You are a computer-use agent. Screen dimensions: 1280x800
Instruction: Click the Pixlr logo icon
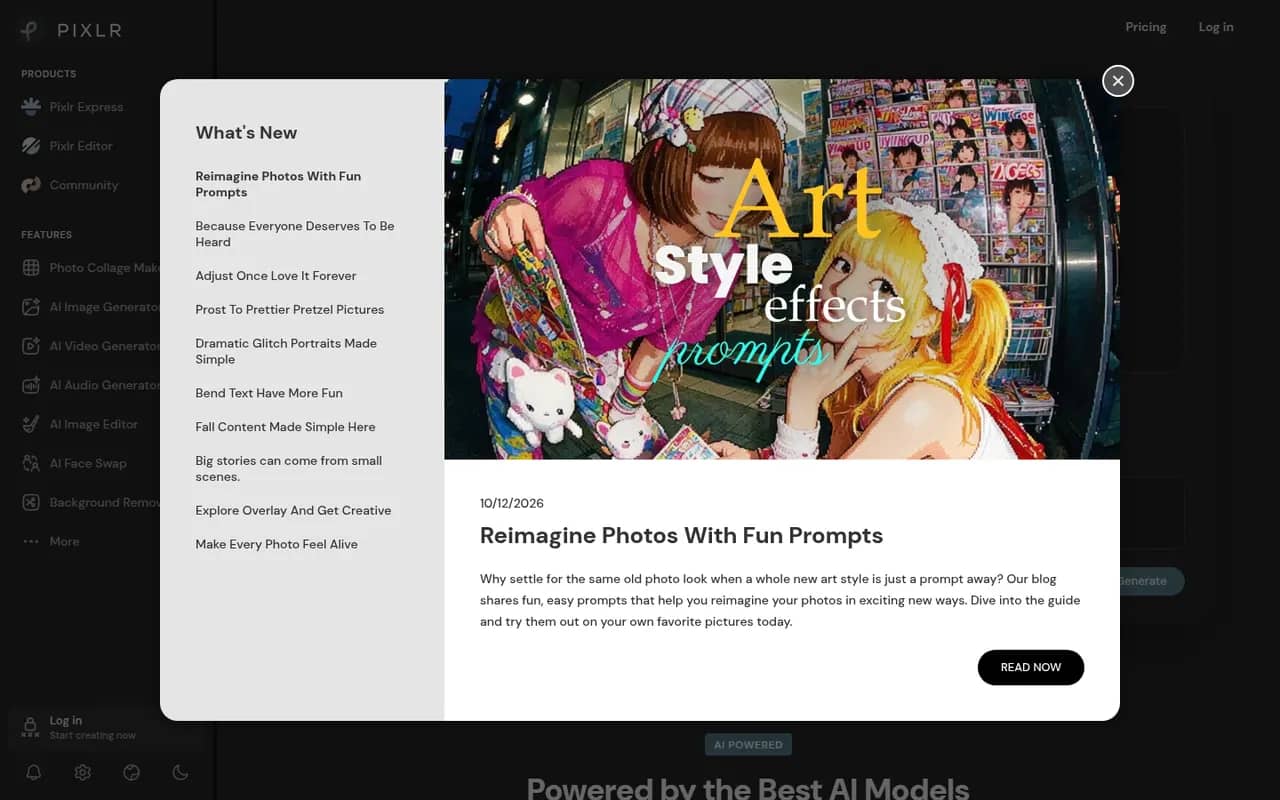[x=30, y=30]
